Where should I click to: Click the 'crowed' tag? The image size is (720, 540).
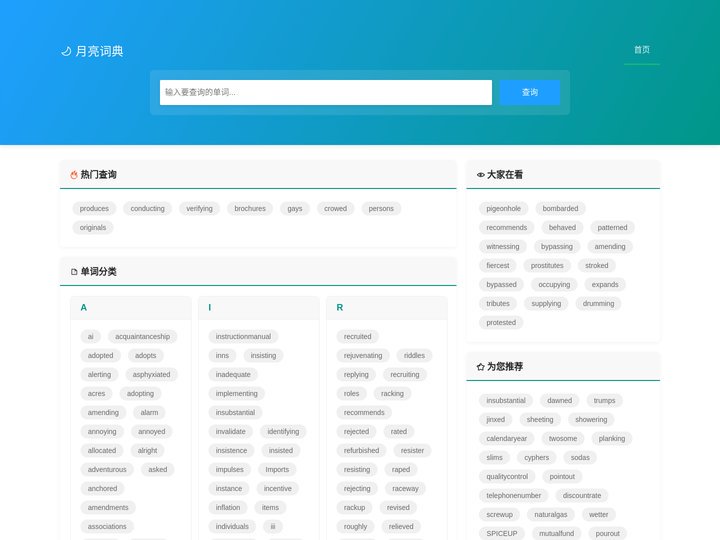[335, 208]
